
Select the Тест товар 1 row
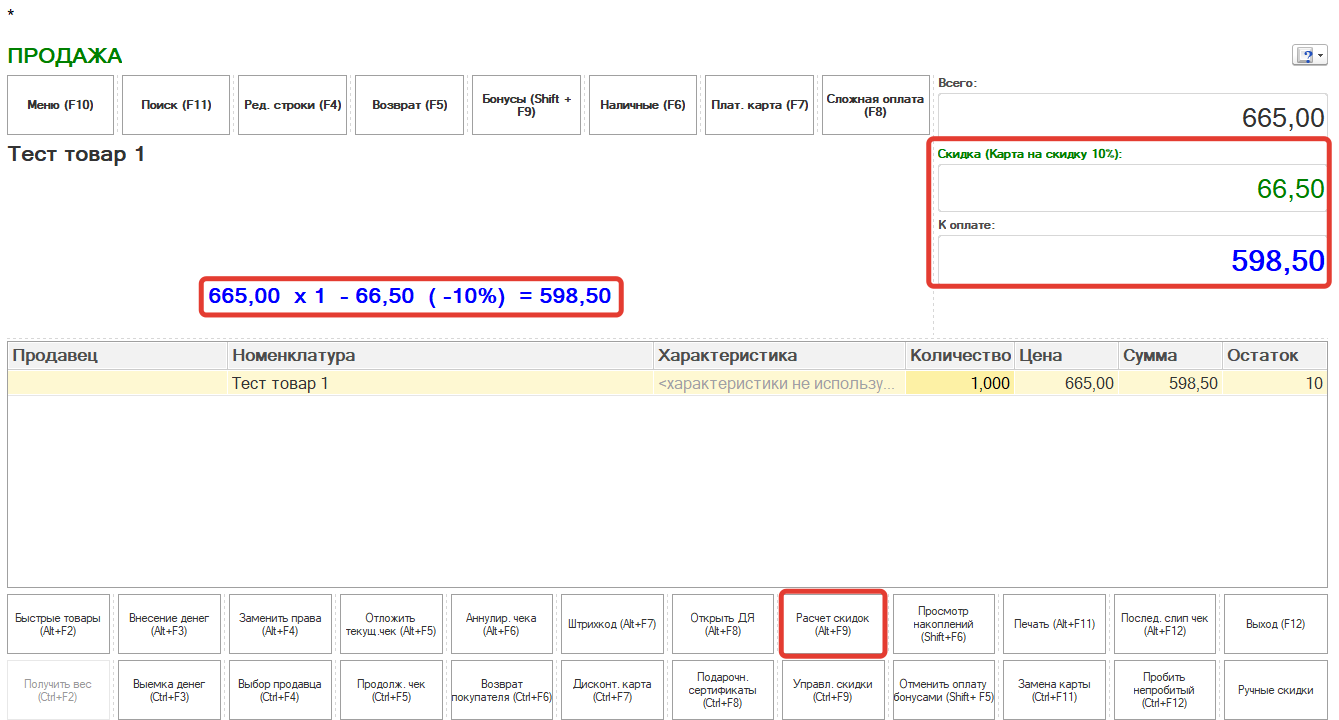click(440, 384)
